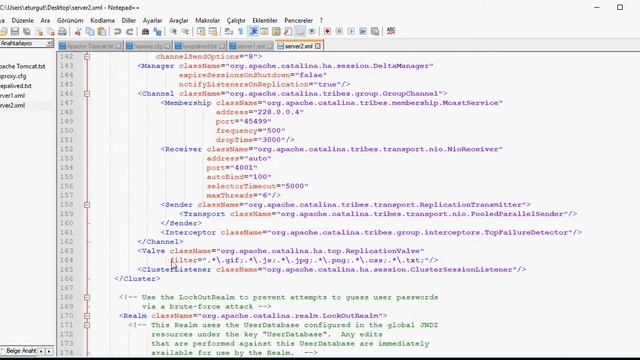Click the Zoom Out icon
This screenshot has height=360, width=640.
(x=185, y=31)
